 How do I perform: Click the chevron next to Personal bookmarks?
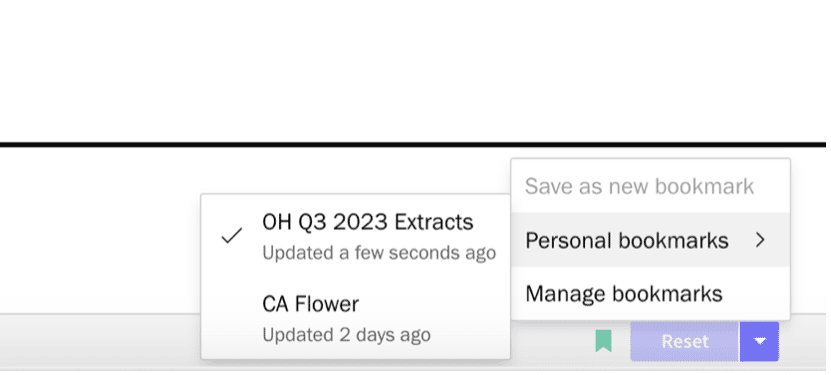(x=761, y=240)
